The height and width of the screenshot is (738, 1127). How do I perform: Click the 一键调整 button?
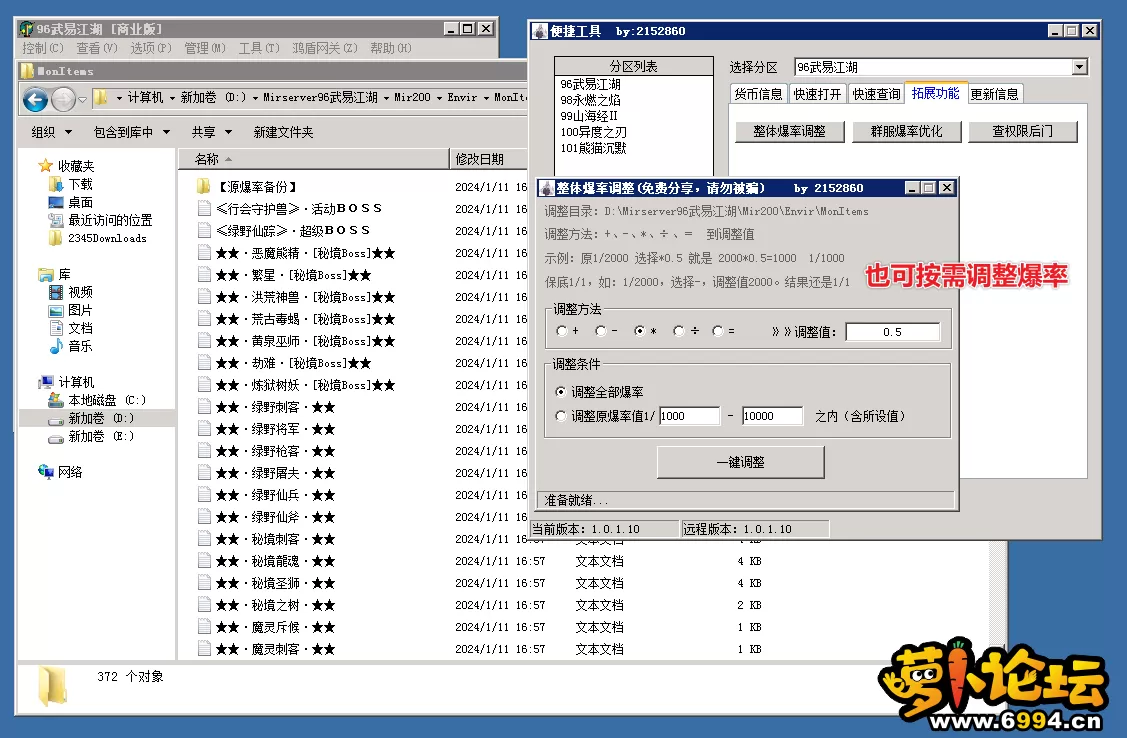tap(740, 462)
